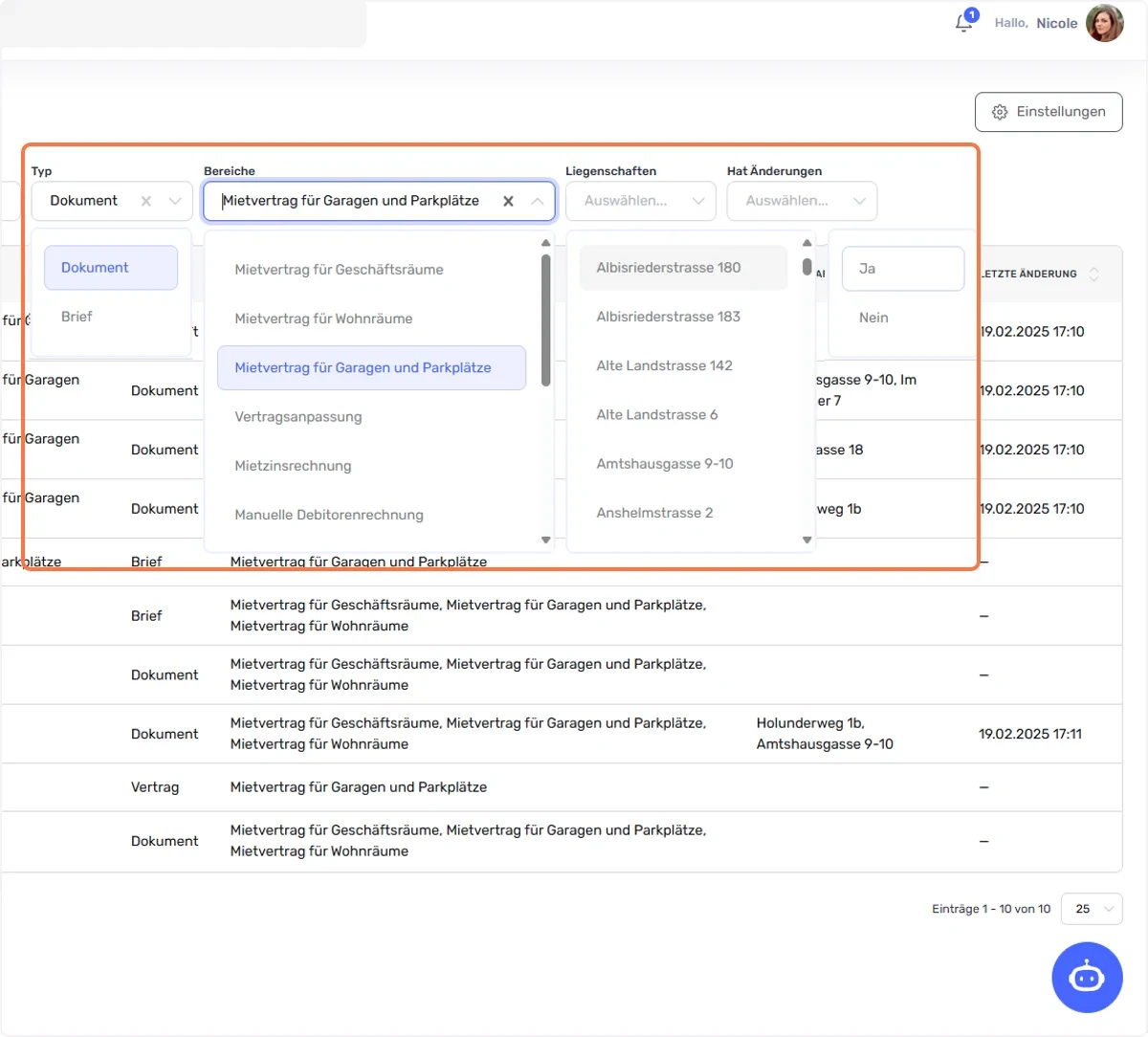This screenshot has height=1037, width=1148.
Task: Click the Vertrag type cell
Action: (x=155, y=787)
